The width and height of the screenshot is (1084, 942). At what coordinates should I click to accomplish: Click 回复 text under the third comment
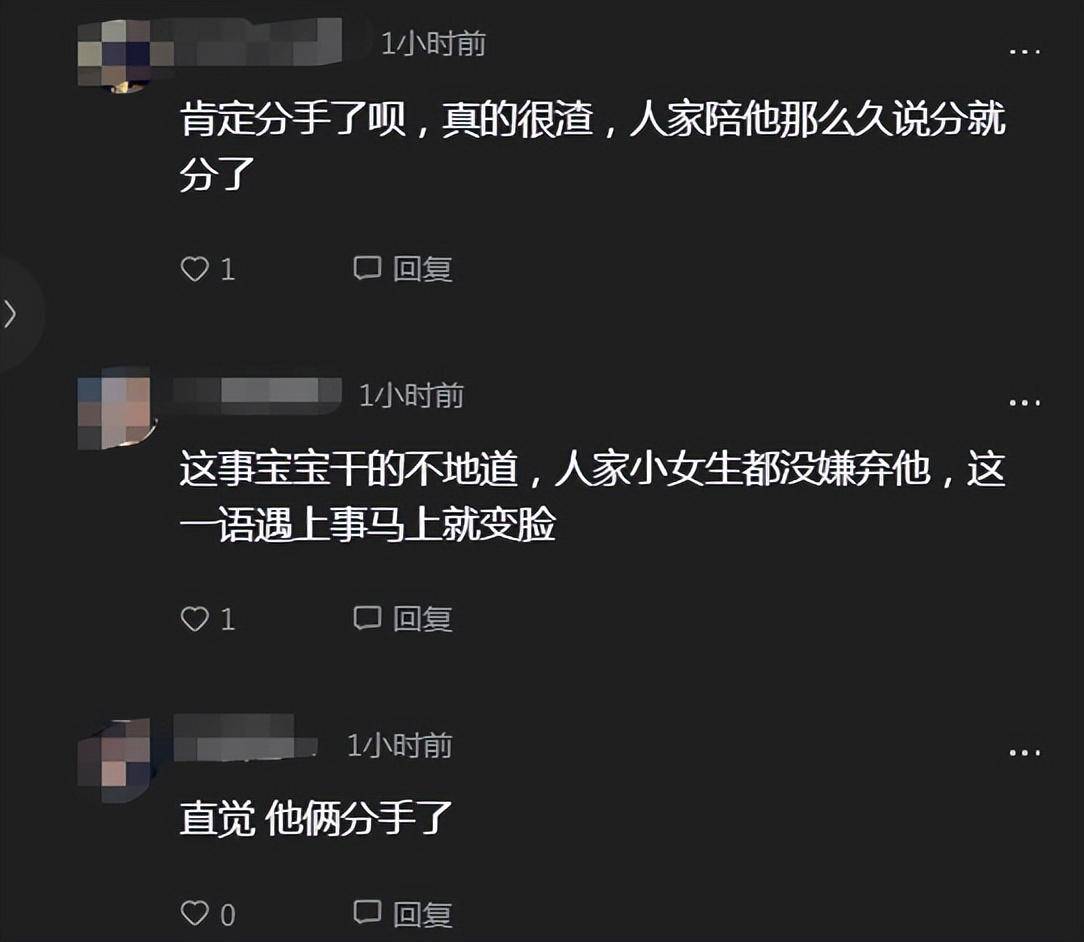[422, 914]
